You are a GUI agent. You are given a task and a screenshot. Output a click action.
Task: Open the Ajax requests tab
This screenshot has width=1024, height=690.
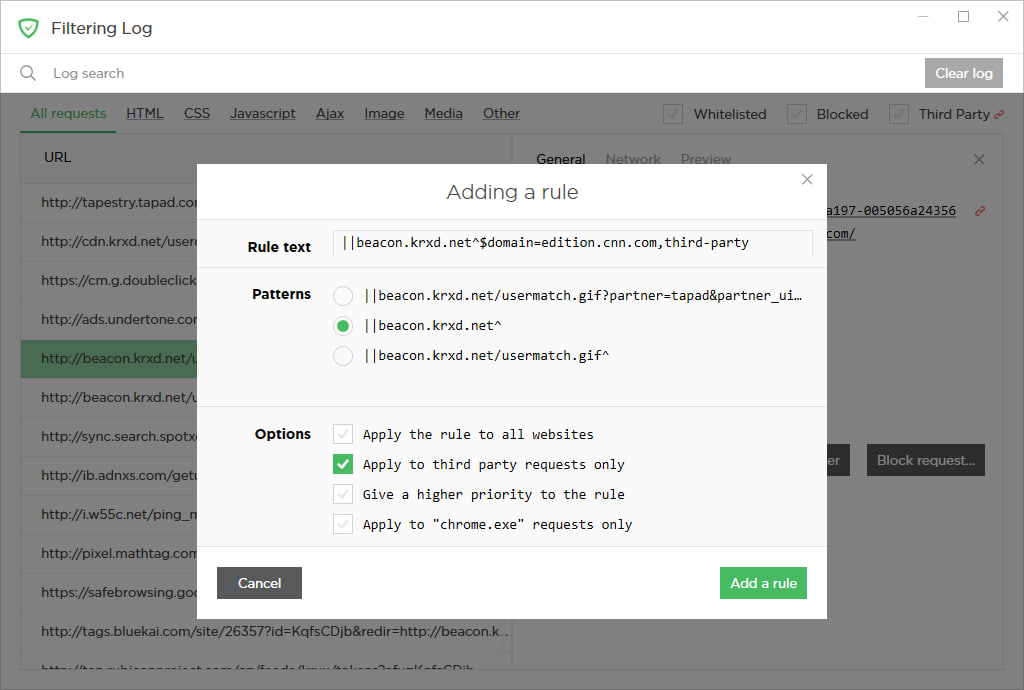330,114
